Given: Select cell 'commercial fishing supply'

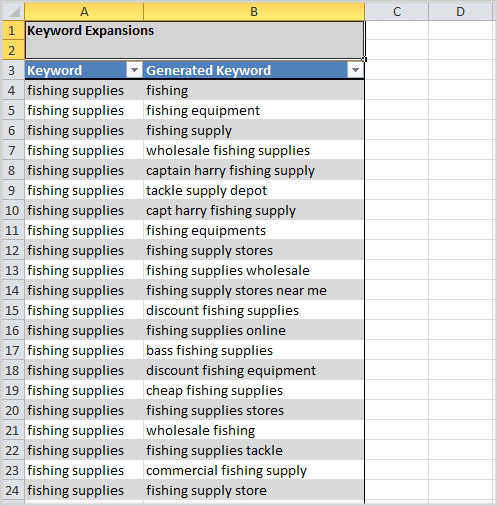Looking at the screenshot, I should click(x=254, y=470).
